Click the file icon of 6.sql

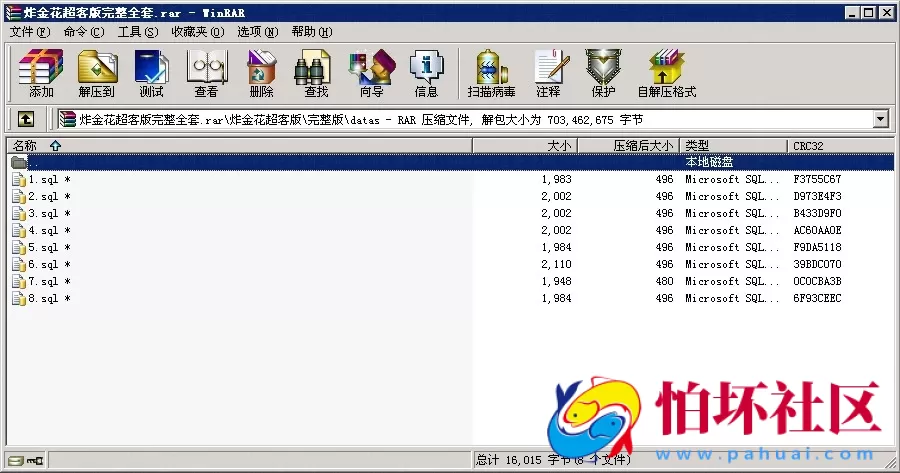(19, 265)
